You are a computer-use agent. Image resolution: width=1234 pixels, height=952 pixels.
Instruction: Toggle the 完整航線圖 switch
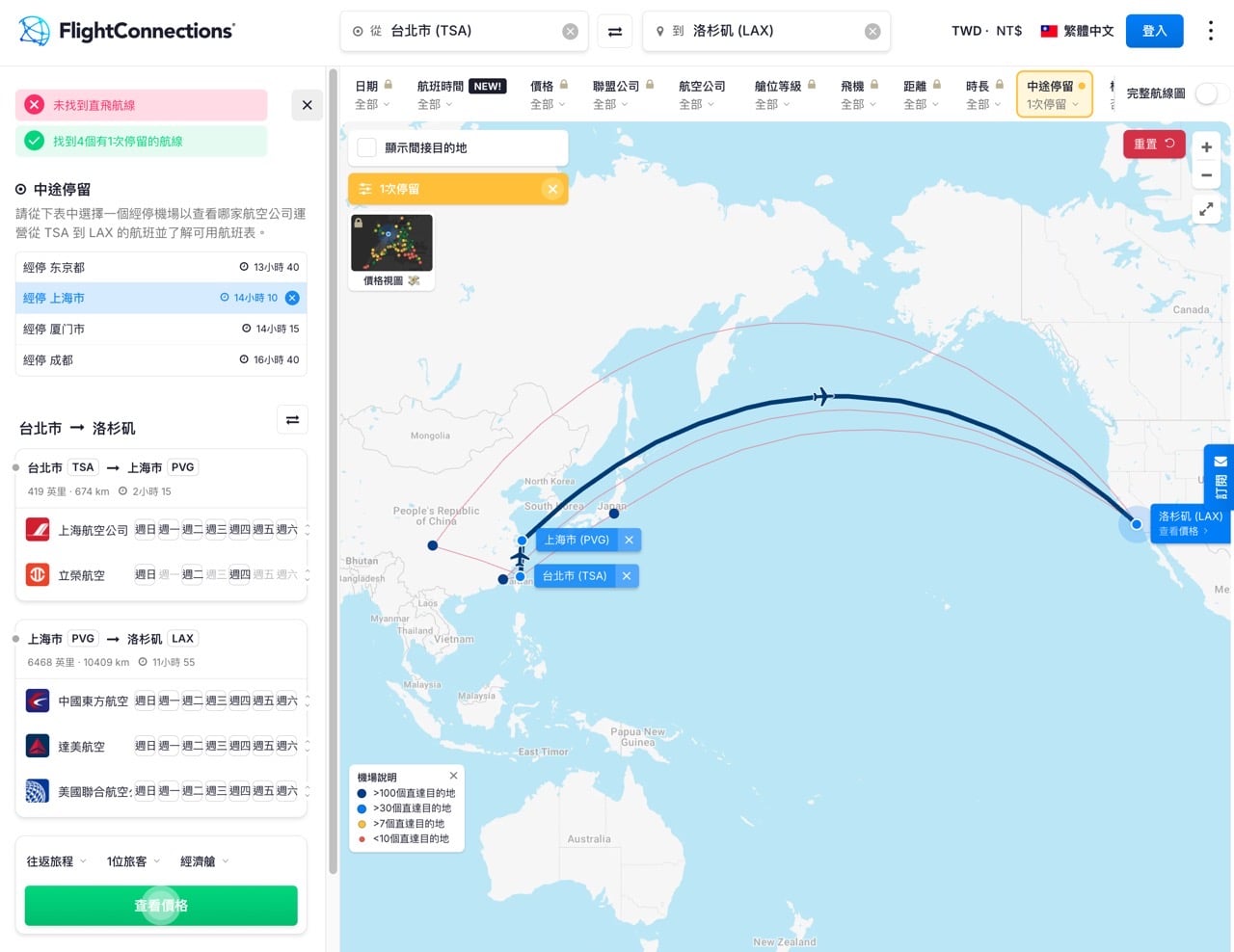pos(1212,93)
